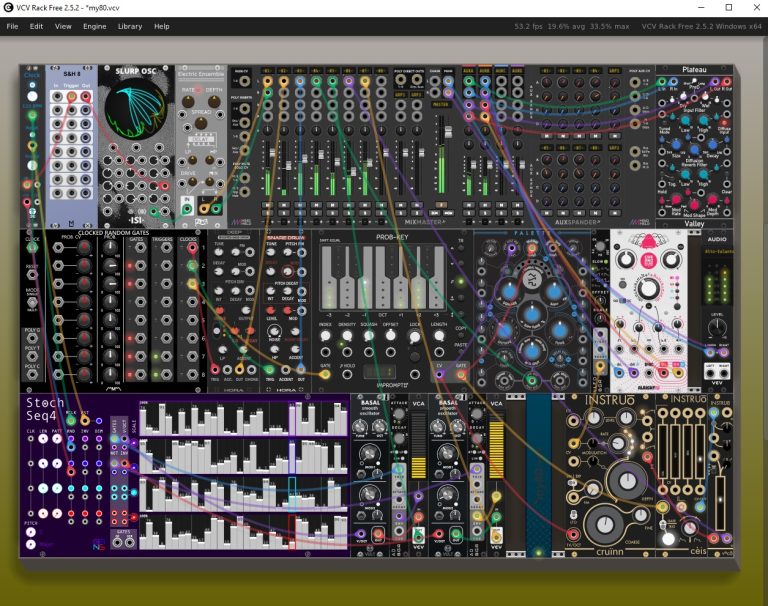Screen dimensions: 768x606
Task: Open the View menu
Action: 63,26
